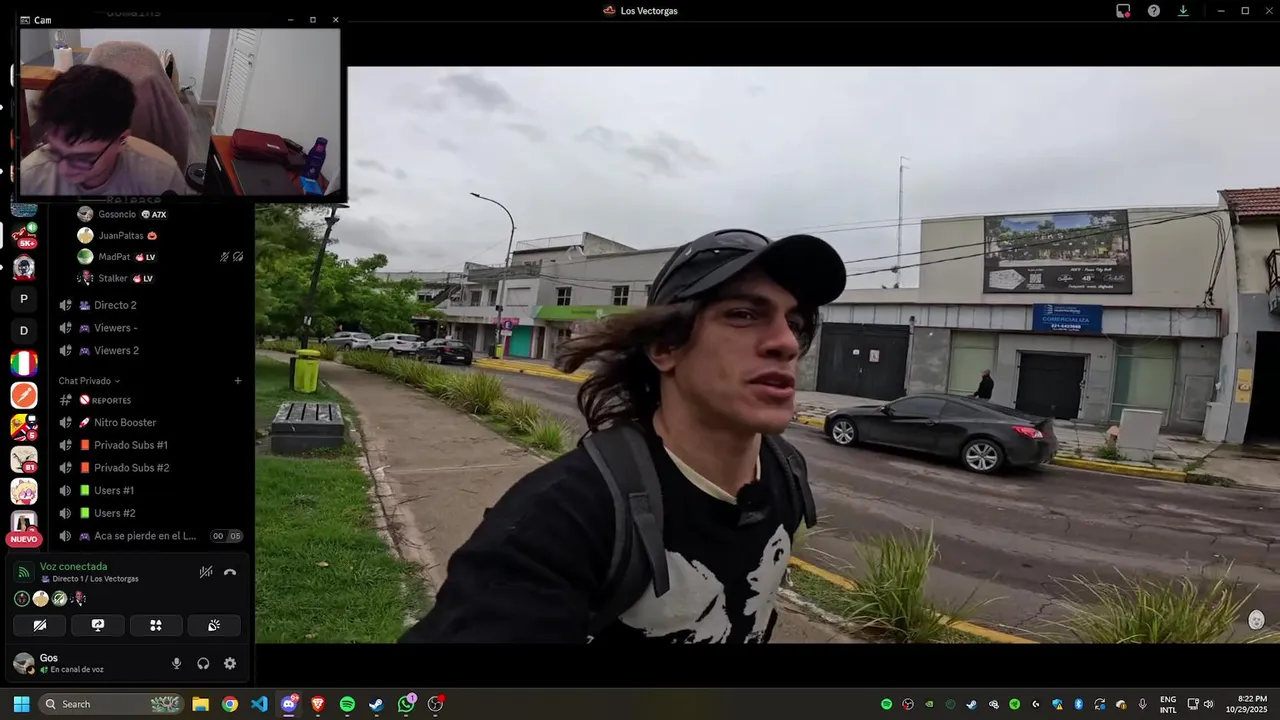Join the Viewers 2 voice channel
1280x720 pixels.
point(150,351)
